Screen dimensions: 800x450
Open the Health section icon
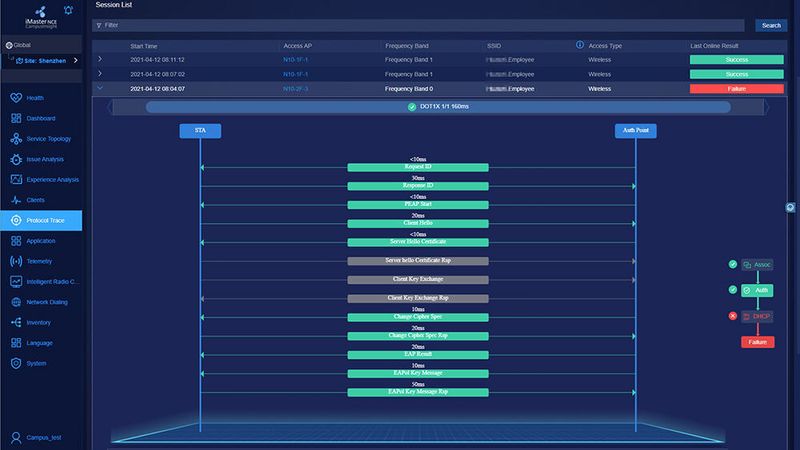(x=16, y=98)
